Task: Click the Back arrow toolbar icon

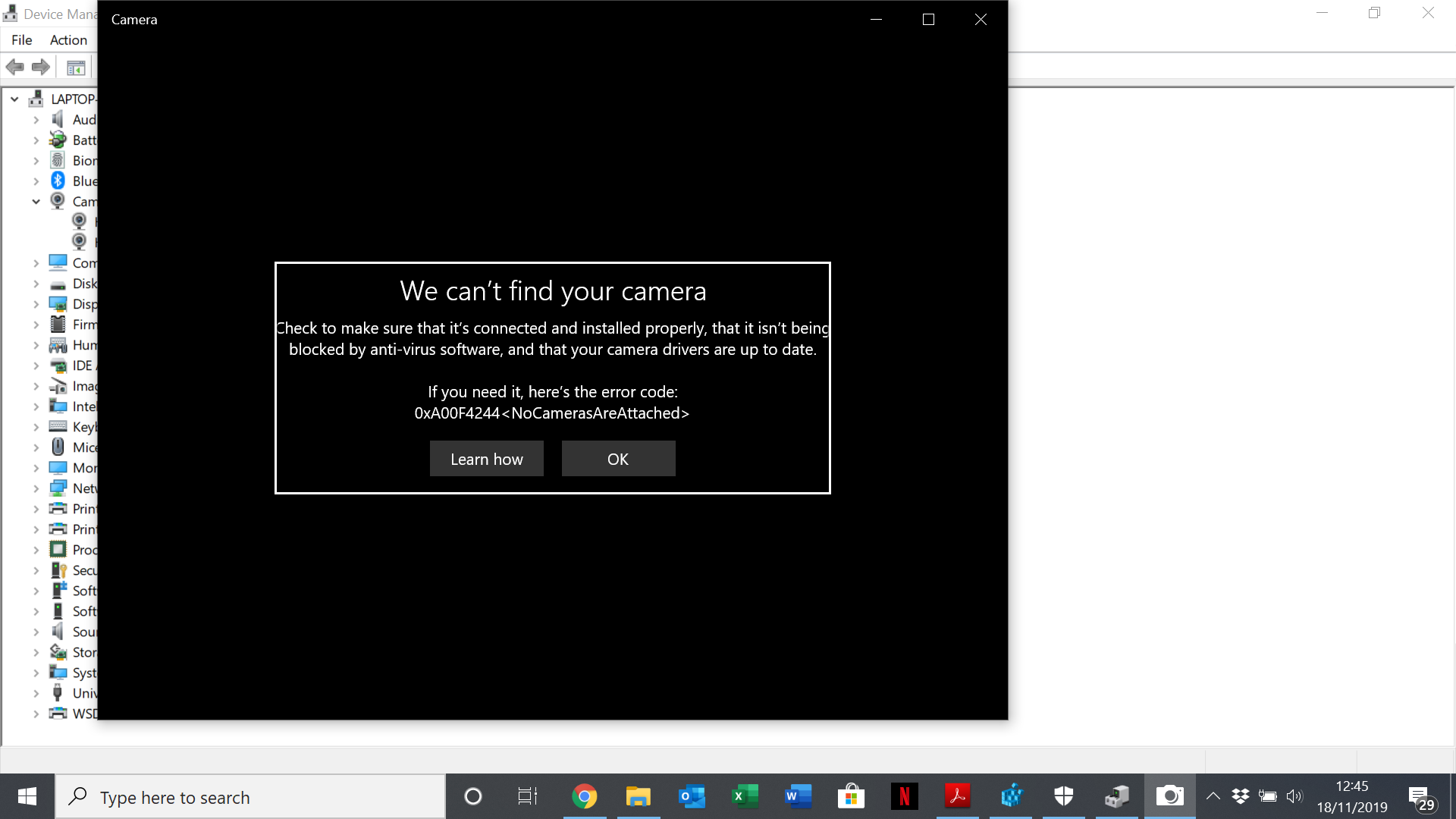Action: point(15,67)
